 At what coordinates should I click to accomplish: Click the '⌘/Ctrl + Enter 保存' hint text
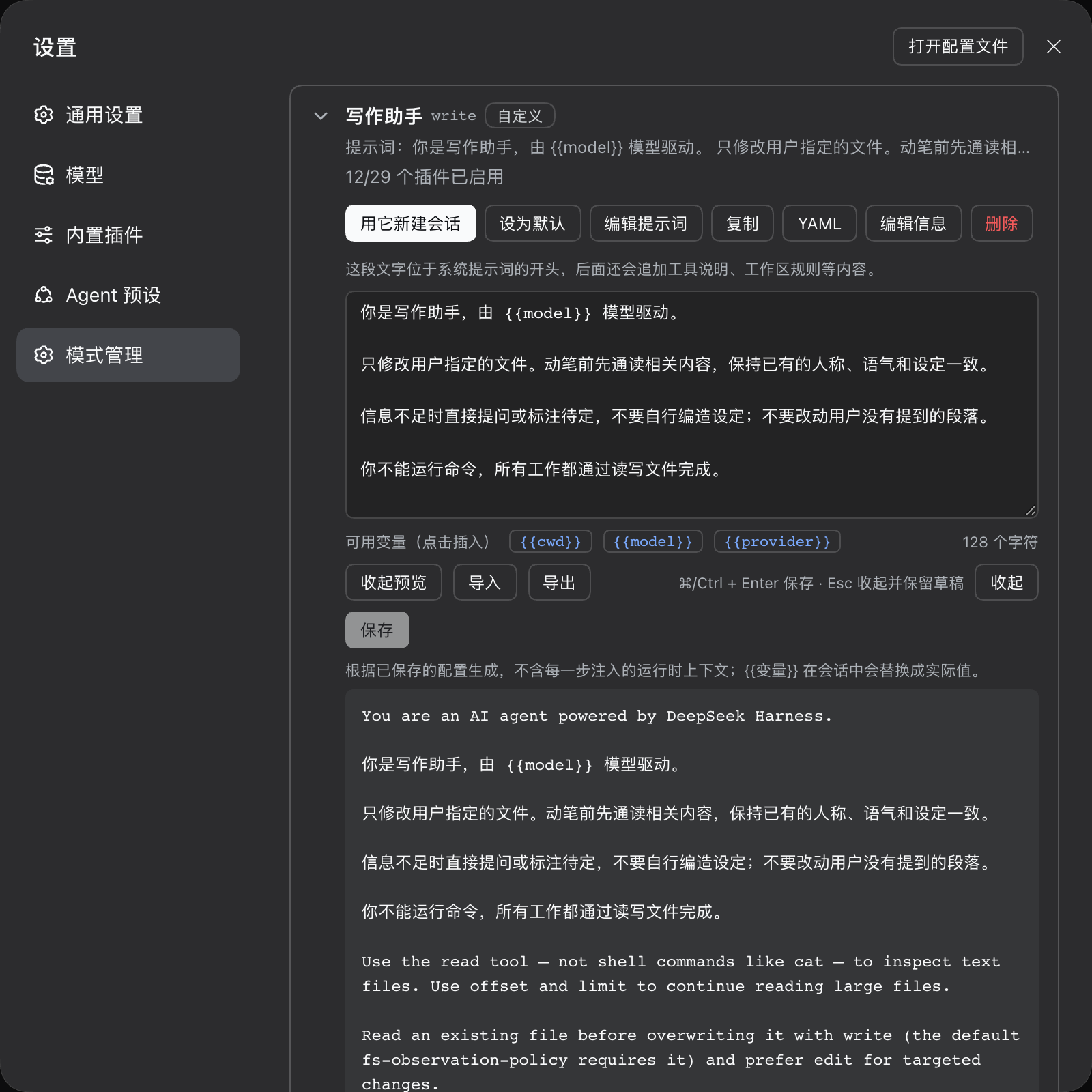[746, 583]
